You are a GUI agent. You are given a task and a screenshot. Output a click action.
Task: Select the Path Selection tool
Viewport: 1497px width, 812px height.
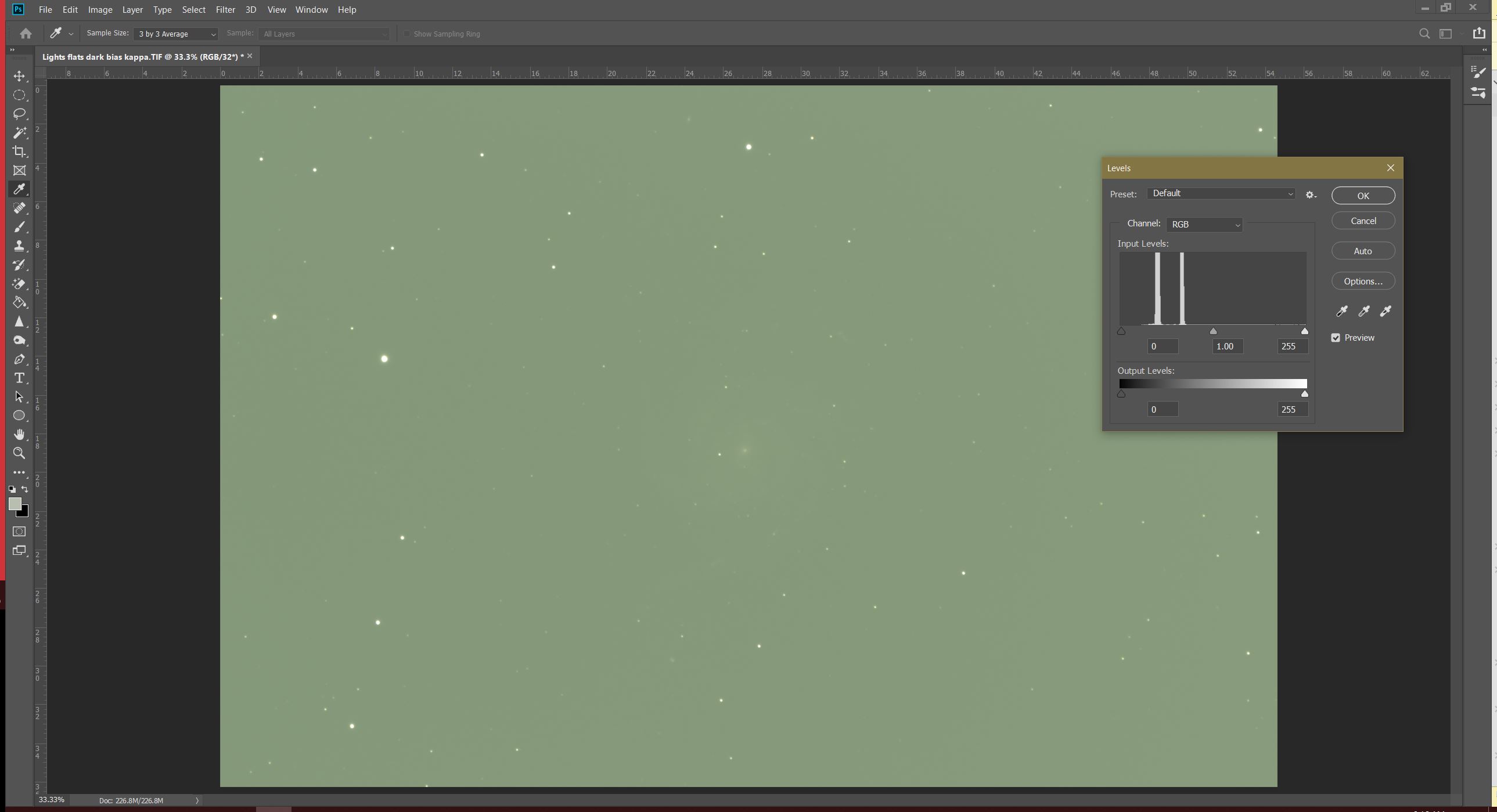(19, 396)
